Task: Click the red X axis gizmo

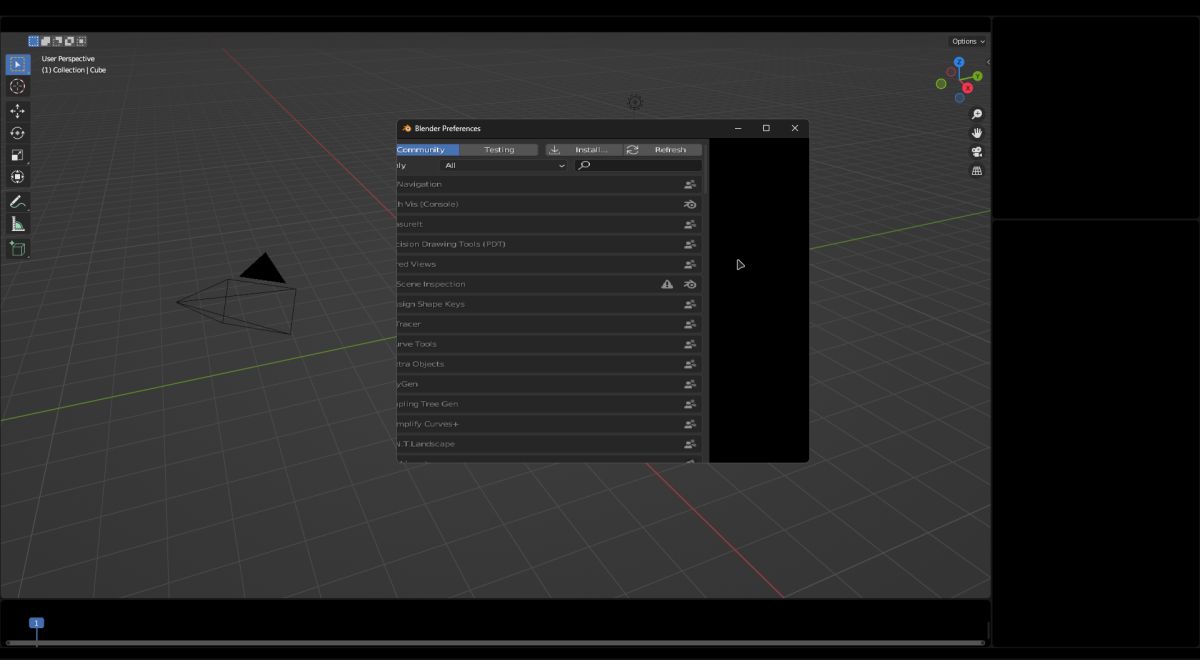Action: (x=967, y=88)
